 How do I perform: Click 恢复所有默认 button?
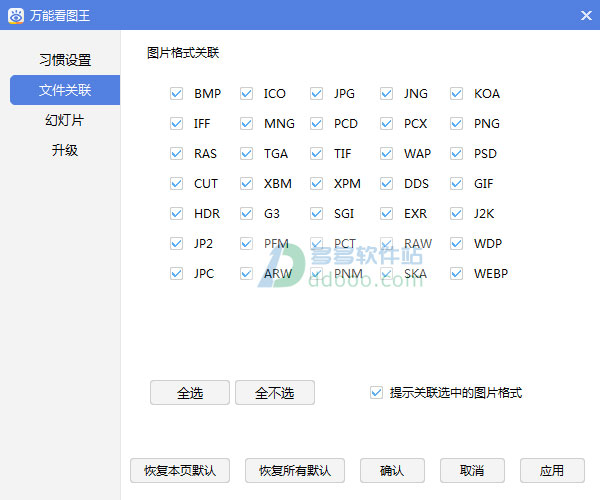tap(295, 471)
